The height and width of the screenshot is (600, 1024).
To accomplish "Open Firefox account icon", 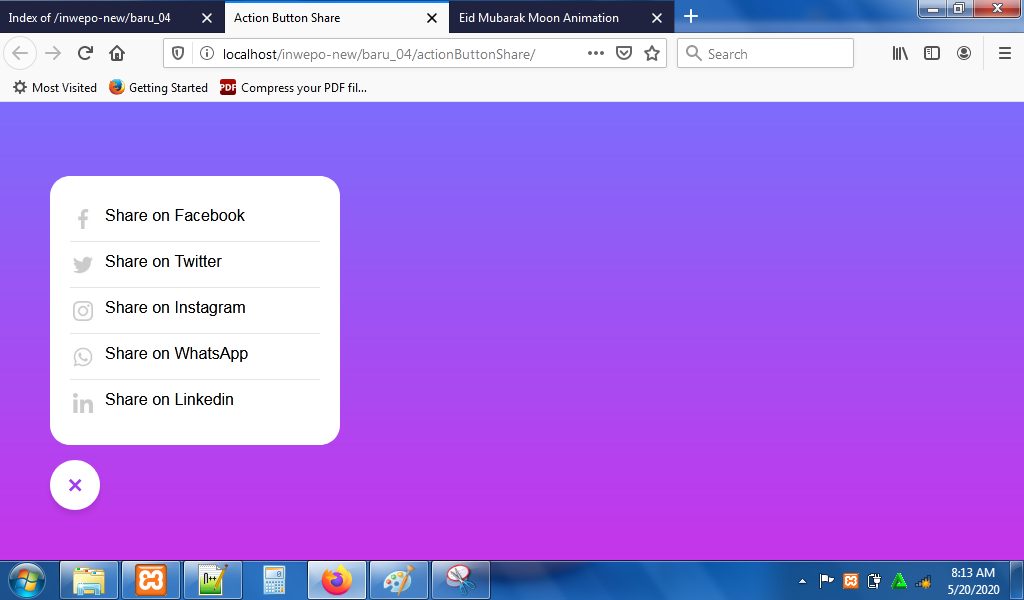I will 964,54.
